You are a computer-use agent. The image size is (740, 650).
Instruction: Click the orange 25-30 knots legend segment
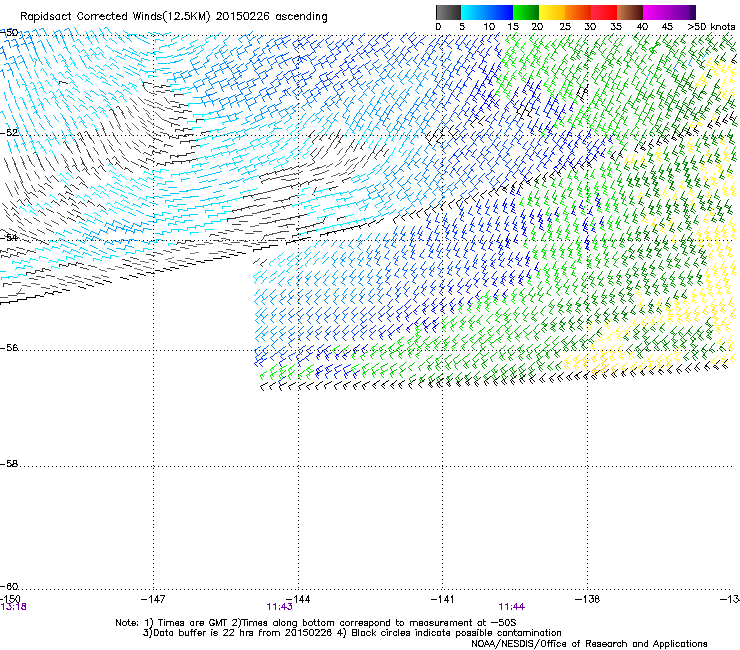(578, 12)
